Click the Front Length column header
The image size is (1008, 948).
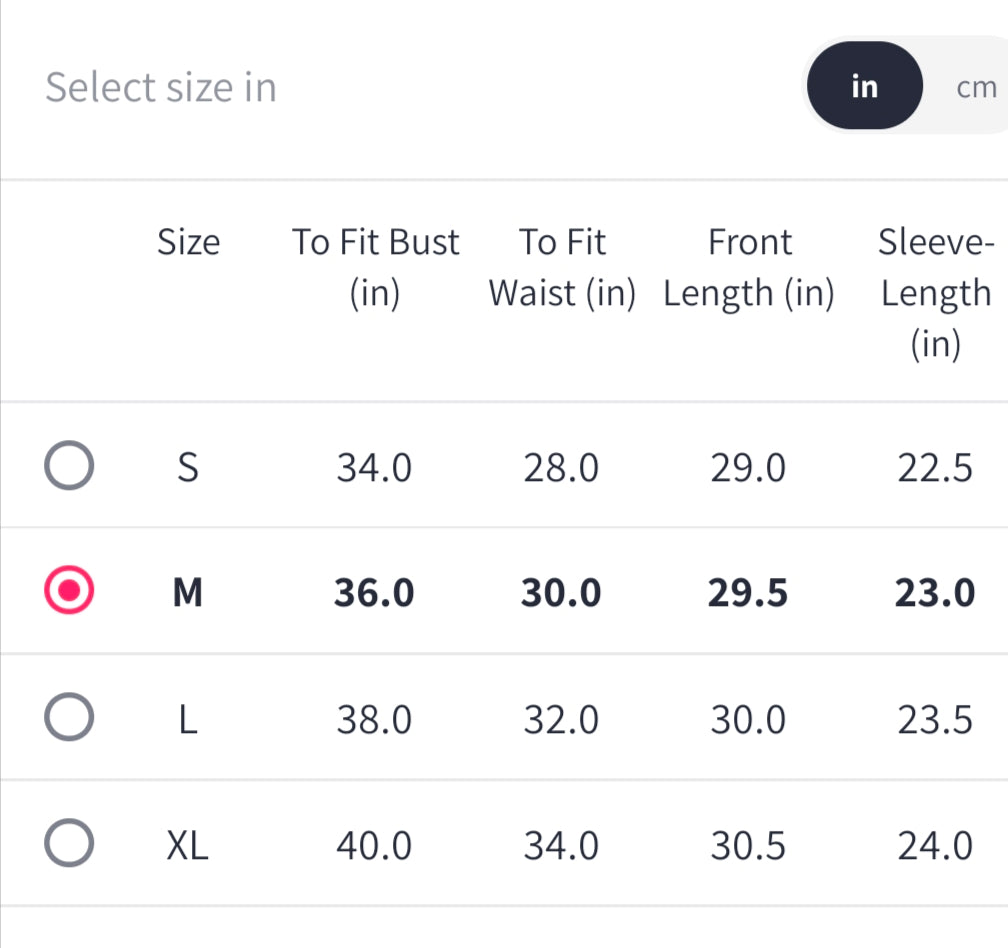point(749,267)
